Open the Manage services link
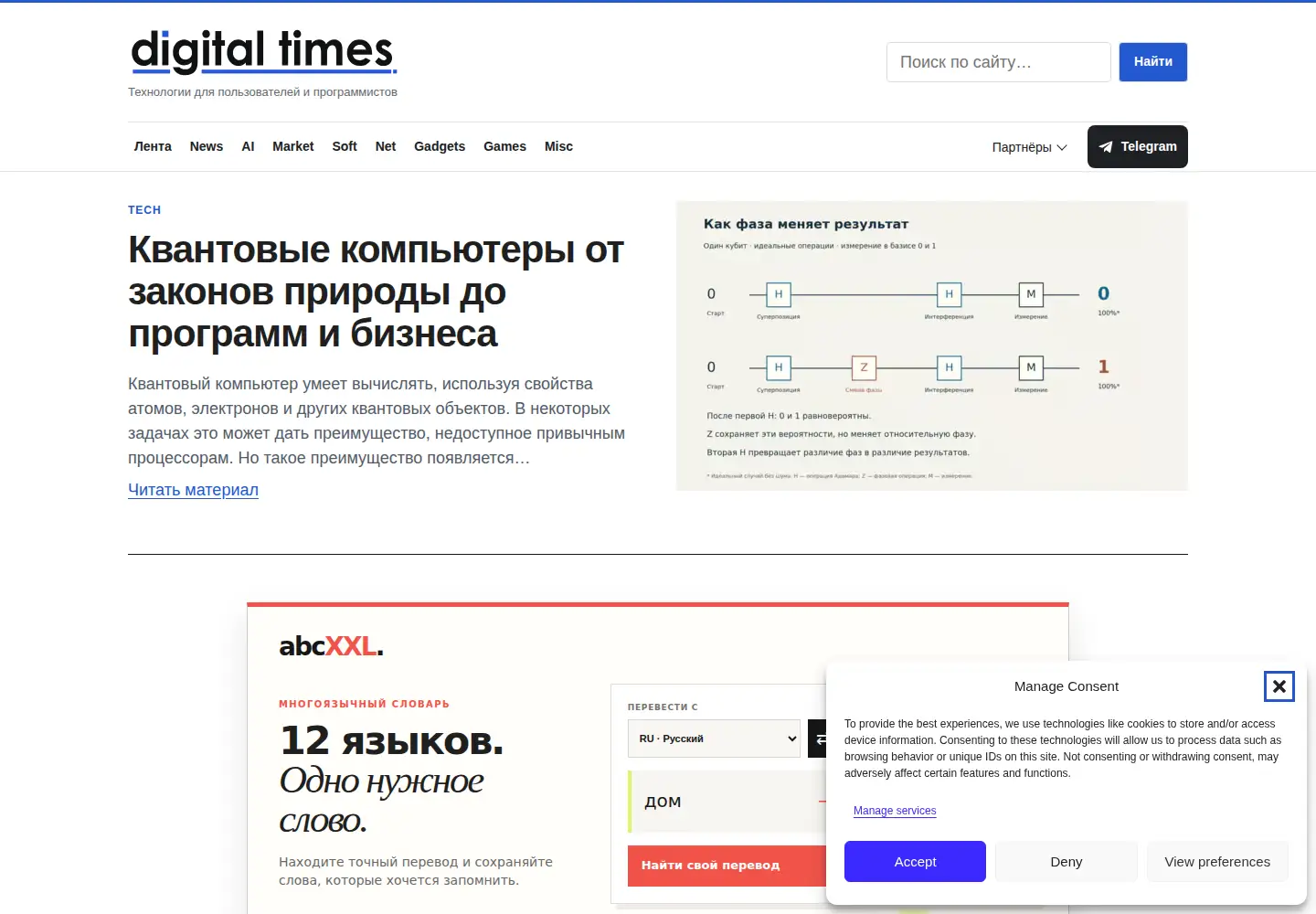 click(895, 811)
